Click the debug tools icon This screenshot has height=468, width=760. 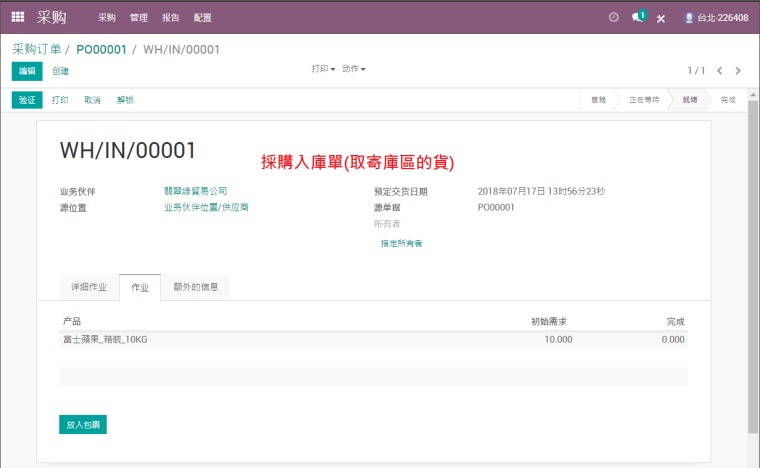(661, 18)
